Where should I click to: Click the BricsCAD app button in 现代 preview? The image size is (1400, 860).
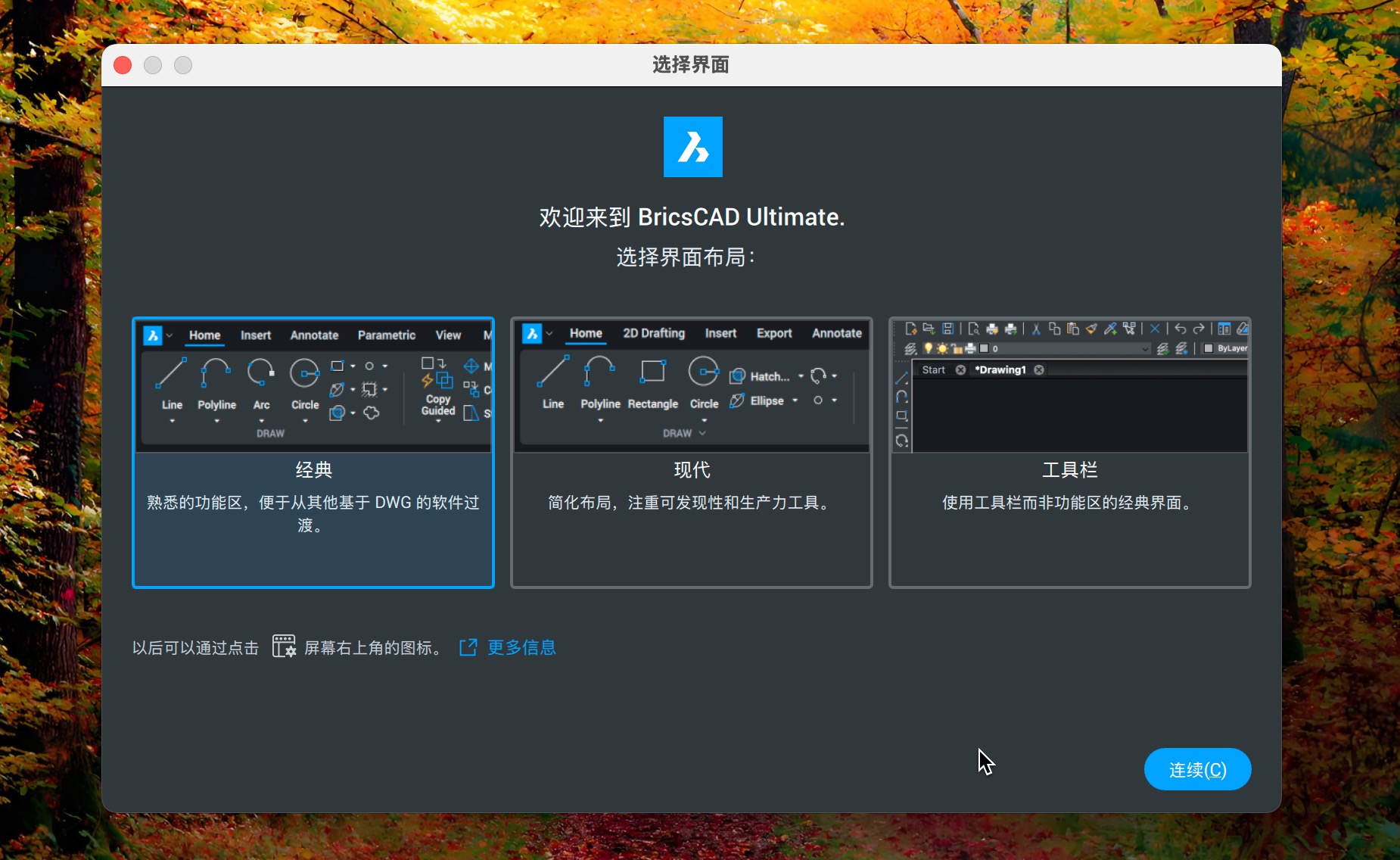532,334
